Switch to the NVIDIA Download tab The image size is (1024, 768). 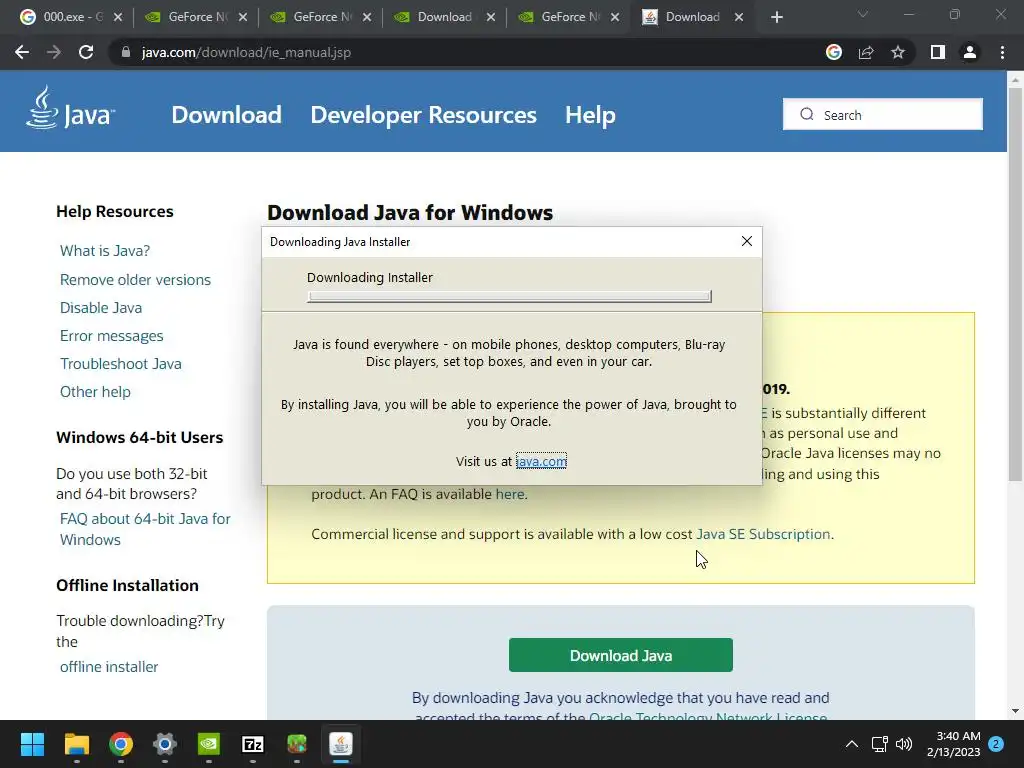(444, 17)
